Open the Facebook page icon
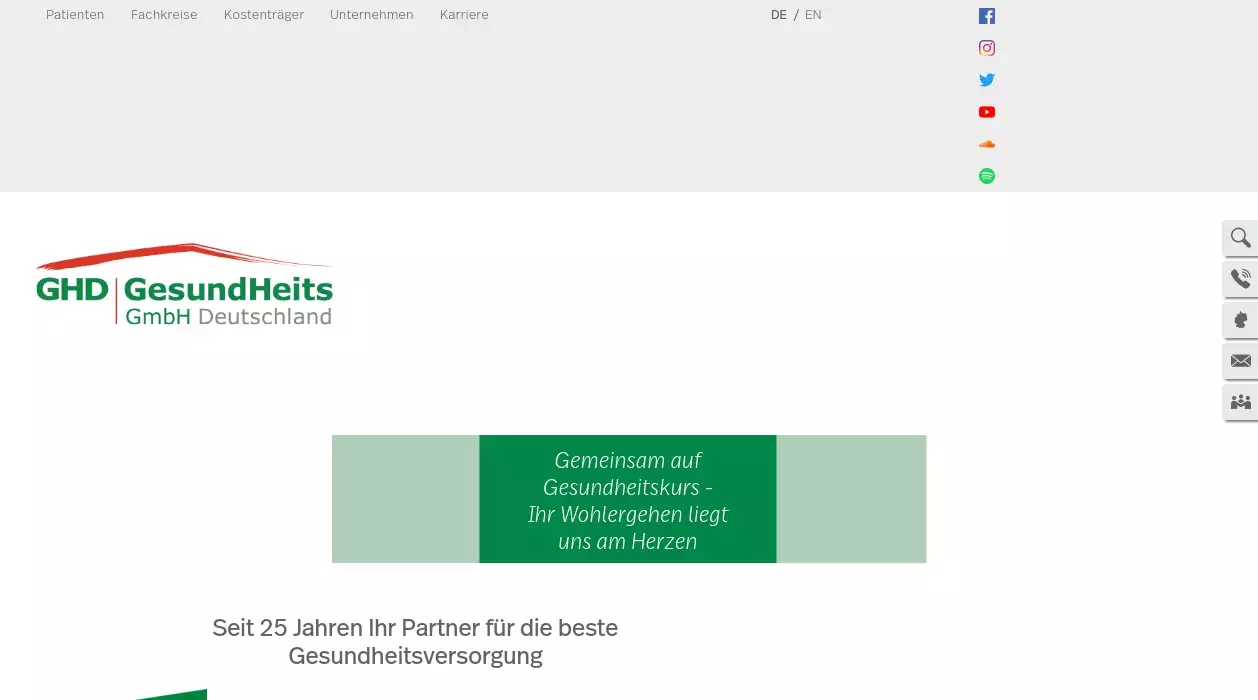Image resolution: width=1258 pixels, height=700 pixels. pyautogui.click(x=986, y=16)
